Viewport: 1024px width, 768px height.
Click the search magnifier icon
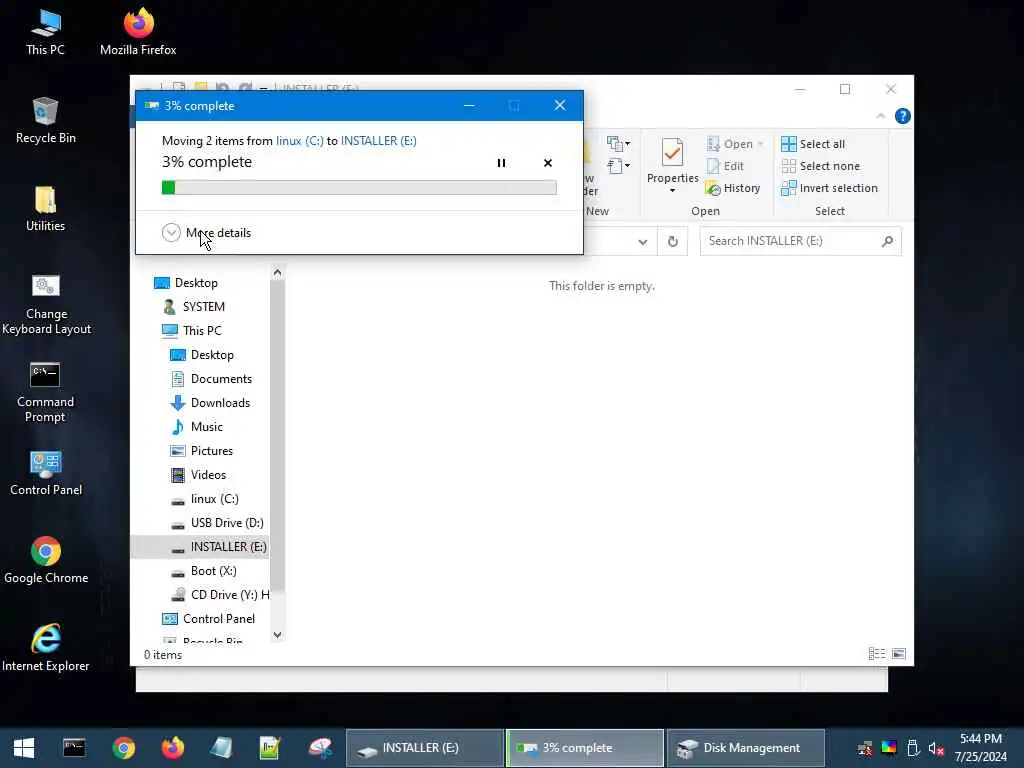[887, 241]
